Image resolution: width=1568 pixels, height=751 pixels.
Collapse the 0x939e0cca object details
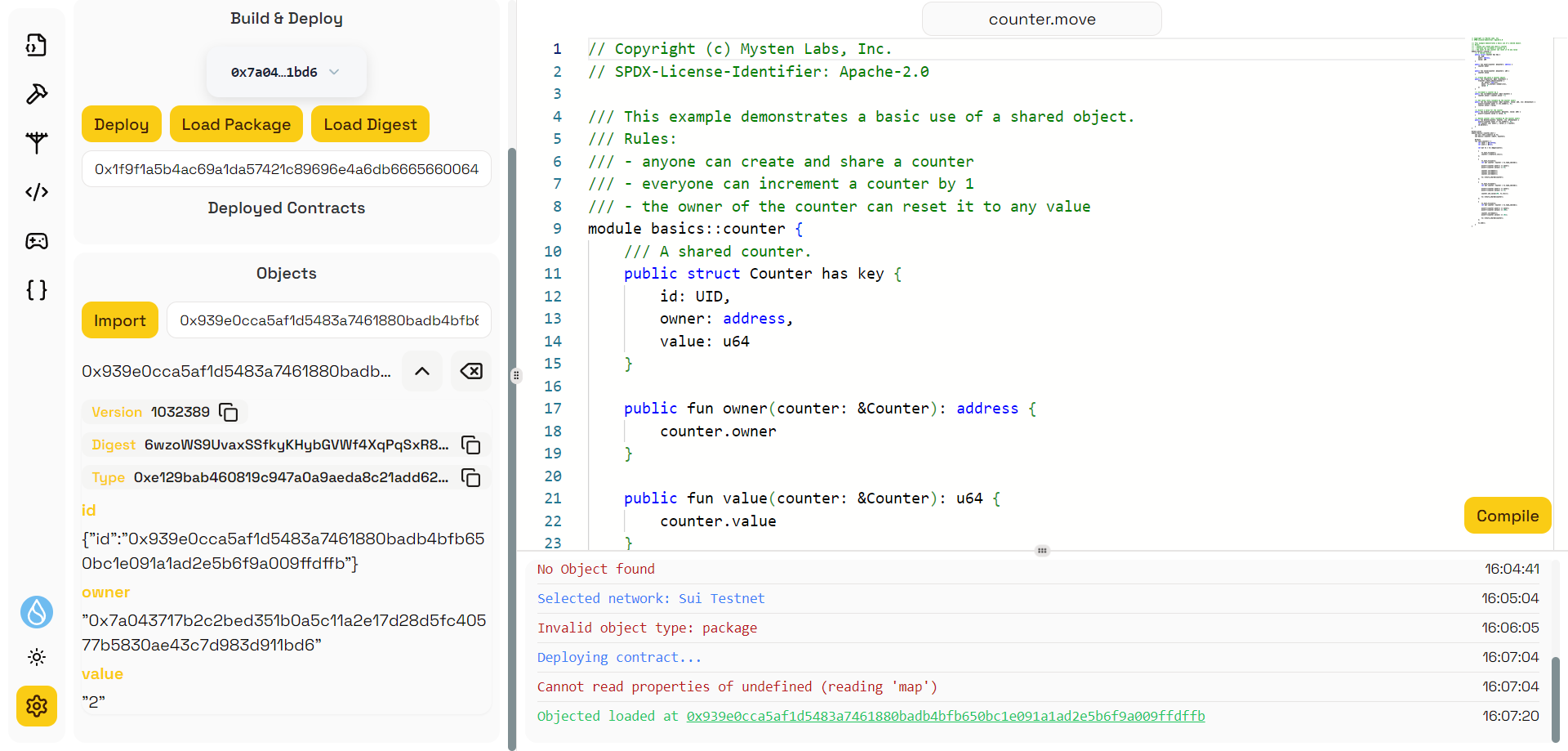point(422,372)
